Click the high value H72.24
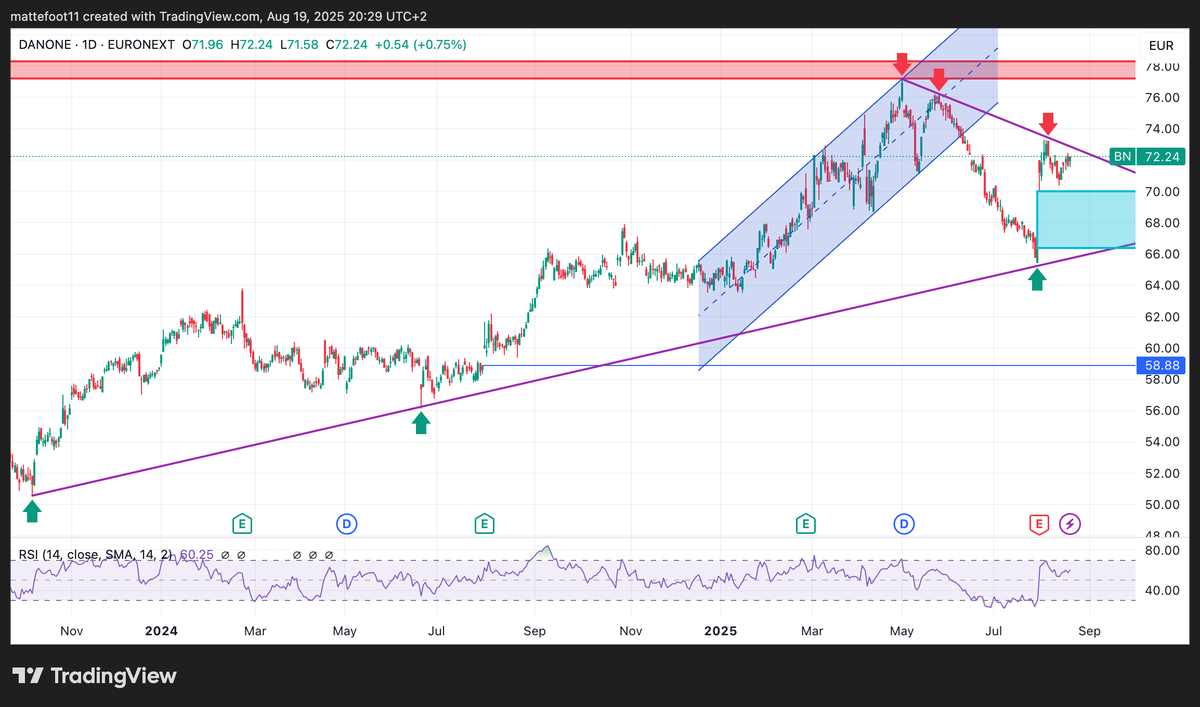The height and width of the screenshot is (707, 1200). pos(253,45)
